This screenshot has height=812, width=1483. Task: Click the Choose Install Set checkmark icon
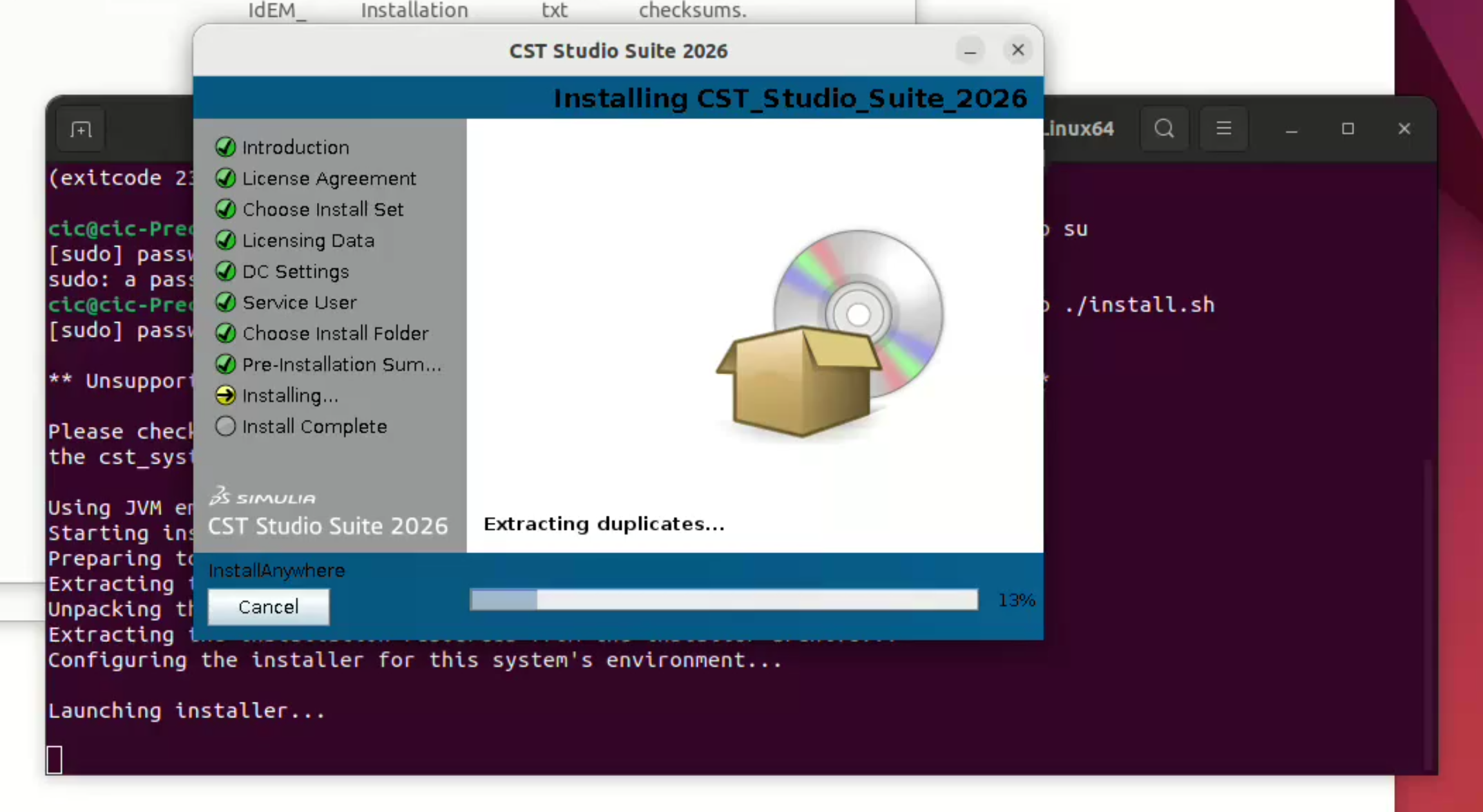[x=225, y=209]
